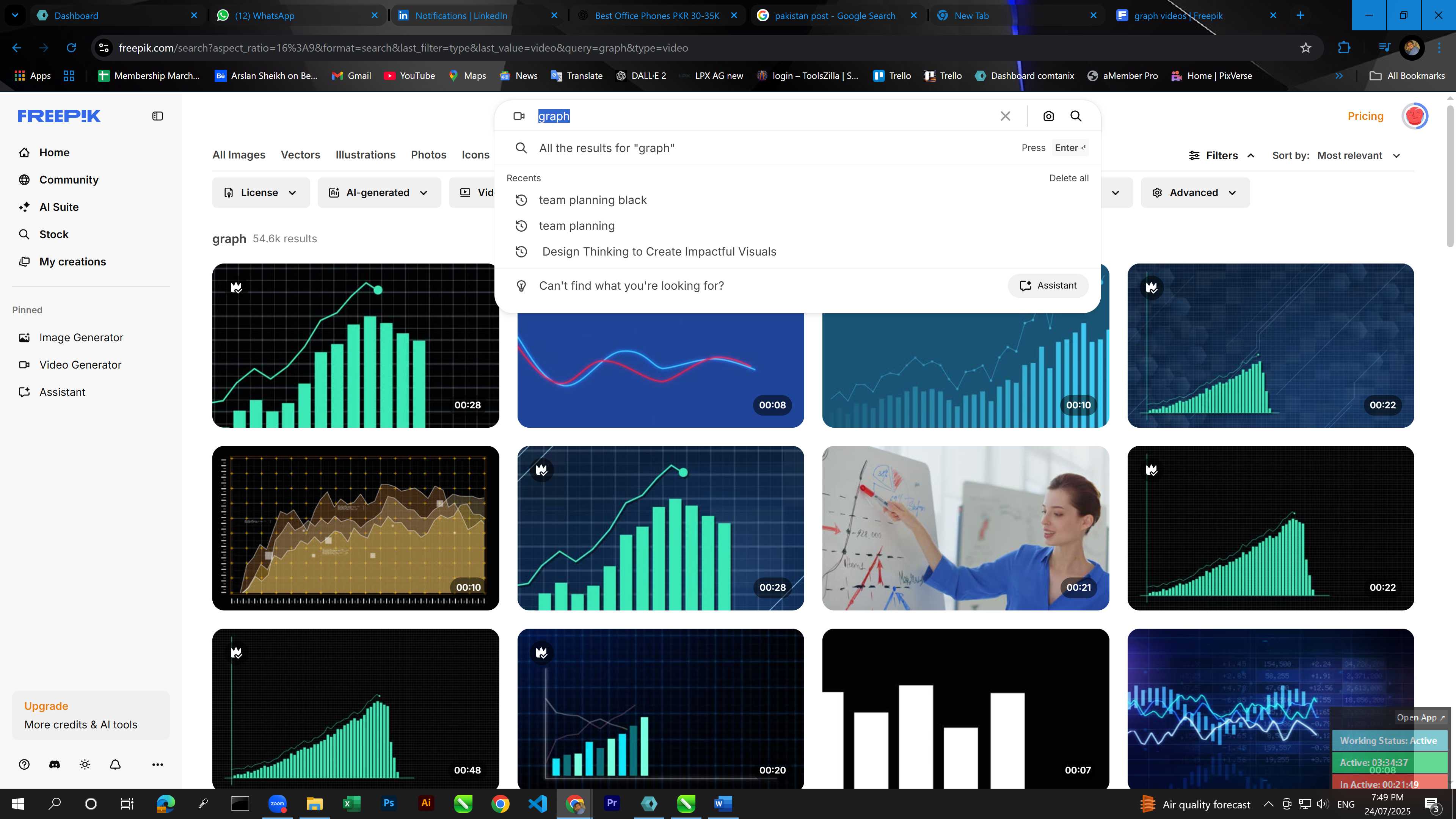Toggle the light/dark theme sun icon
1456x819 pixels.
[85, 764]
